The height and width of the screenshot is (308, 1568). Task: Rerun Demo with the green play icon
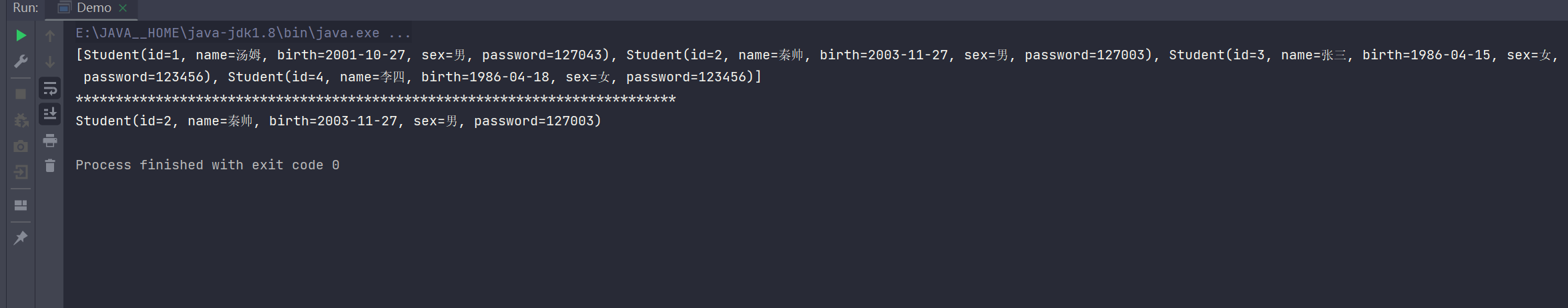point(21,35)
